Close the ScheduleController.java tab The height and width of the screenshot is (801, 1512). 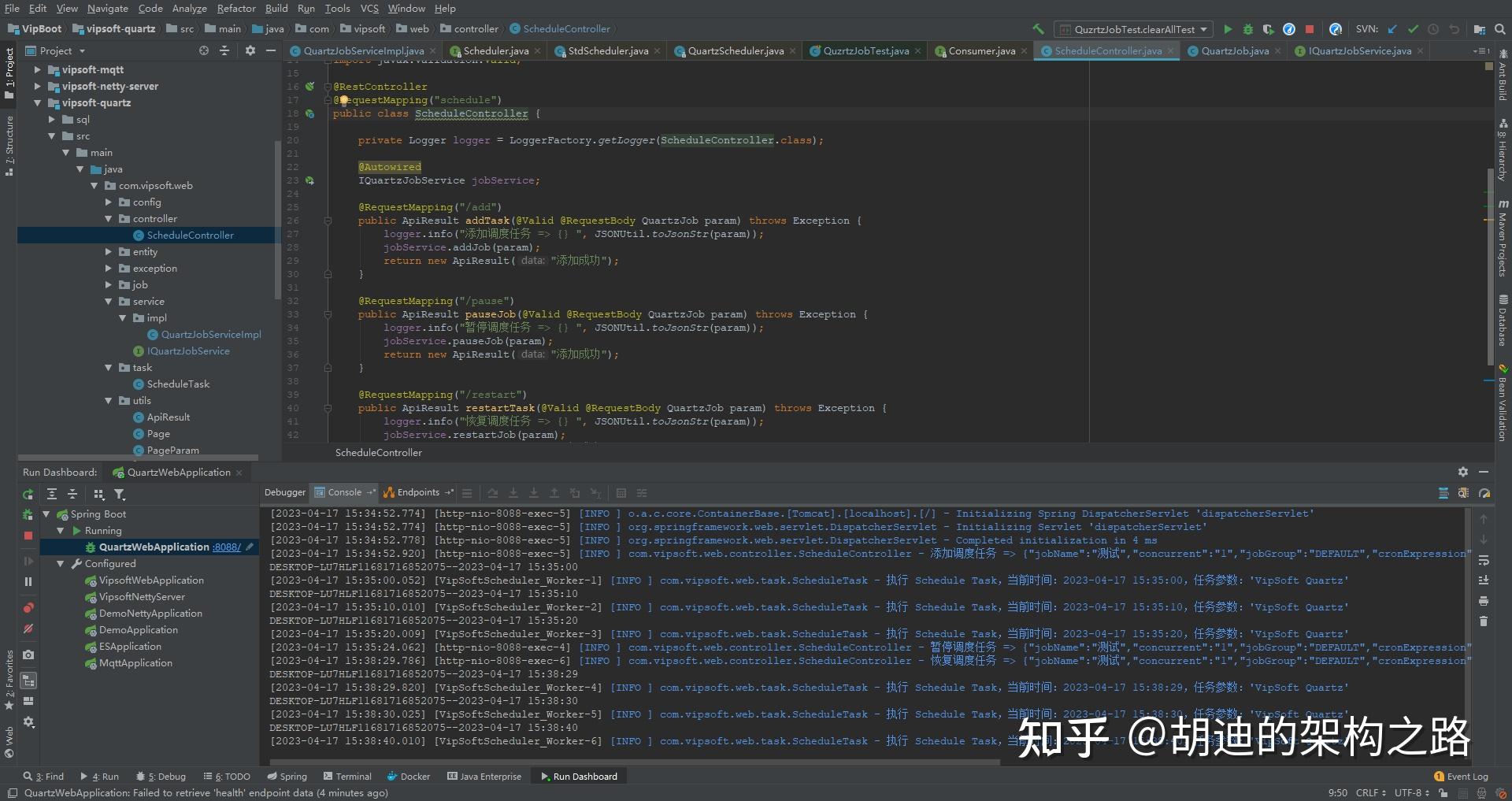click(x=1170, y=51)
